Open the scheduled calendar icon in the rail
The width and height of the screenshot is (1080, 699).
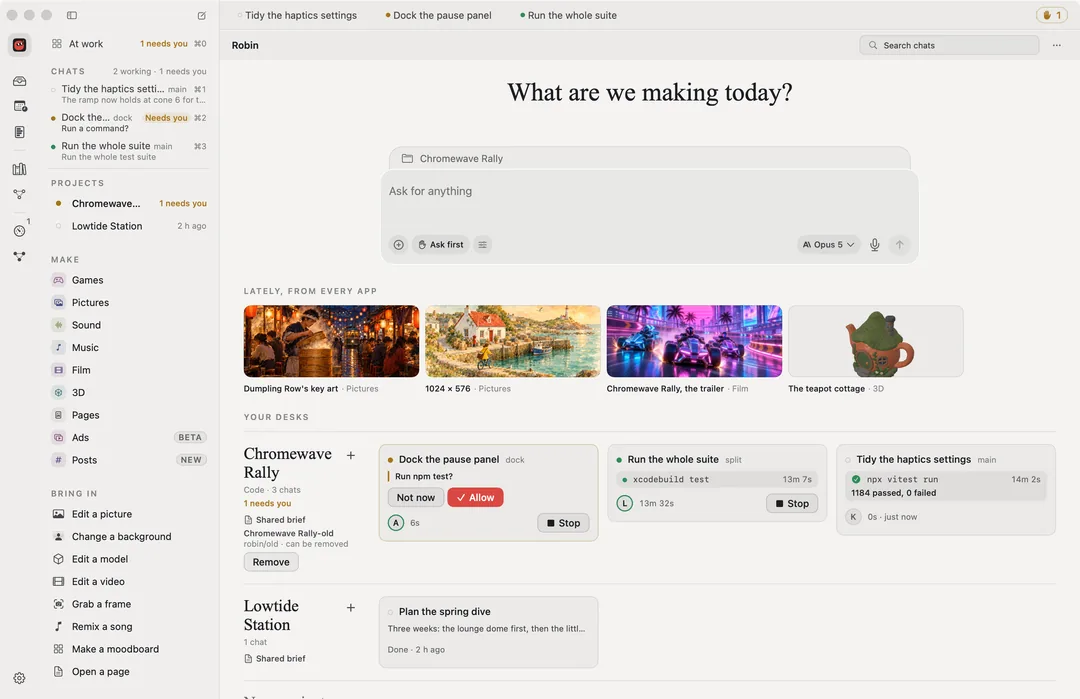tap(20, 106)
